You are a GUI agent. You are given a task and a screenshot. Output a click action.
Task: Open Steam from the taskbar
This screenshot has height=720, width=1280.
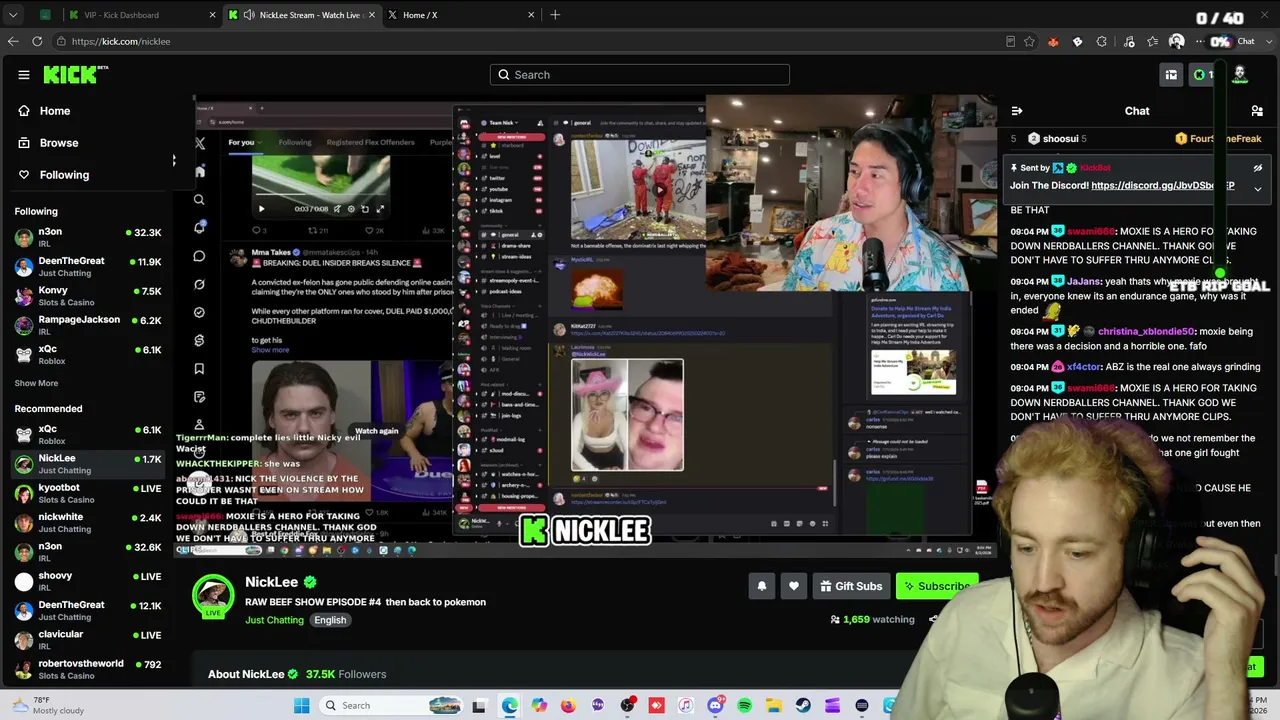point(803,706)
